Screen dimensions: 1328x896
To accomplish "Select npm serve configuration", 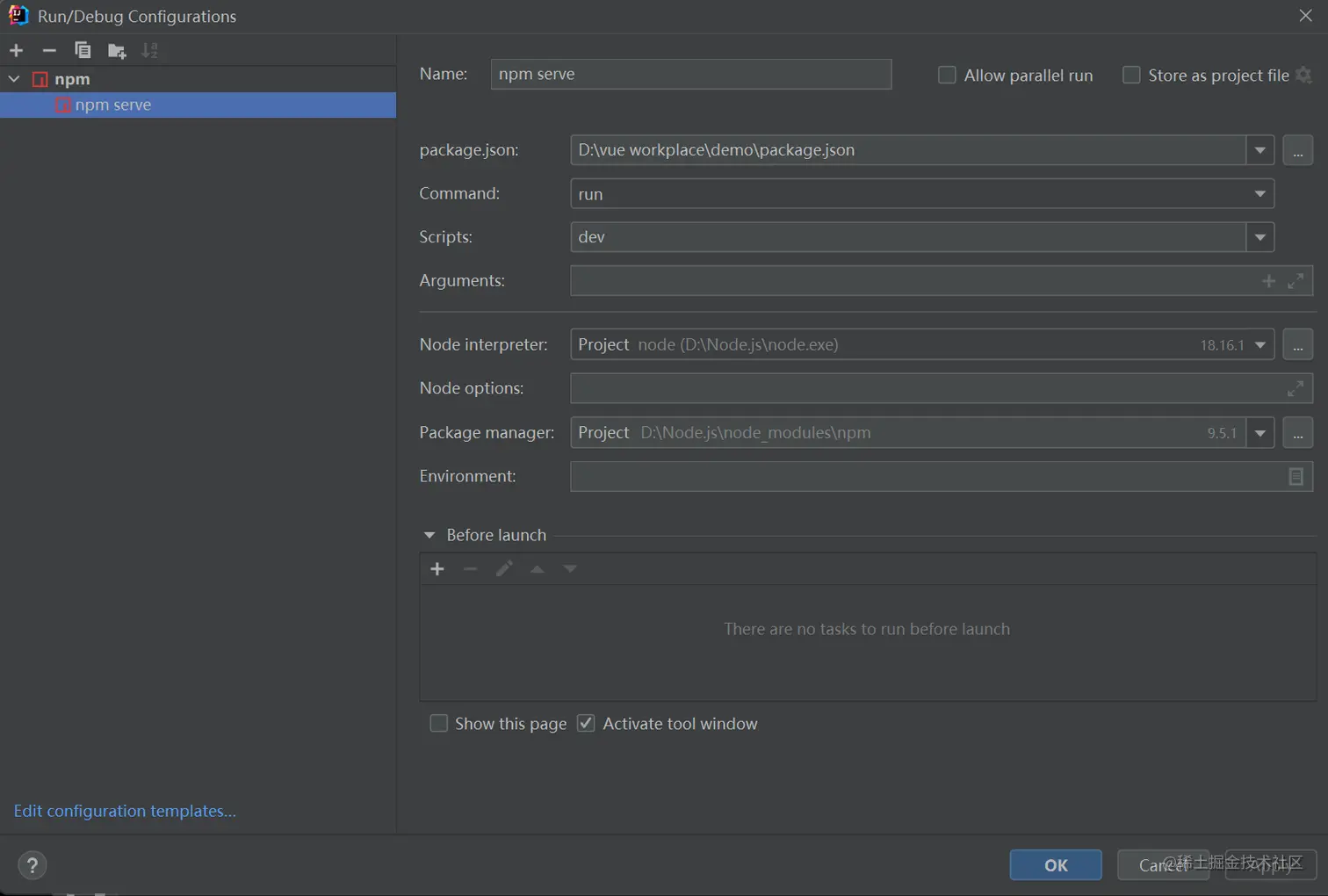I will pos(113,105).
